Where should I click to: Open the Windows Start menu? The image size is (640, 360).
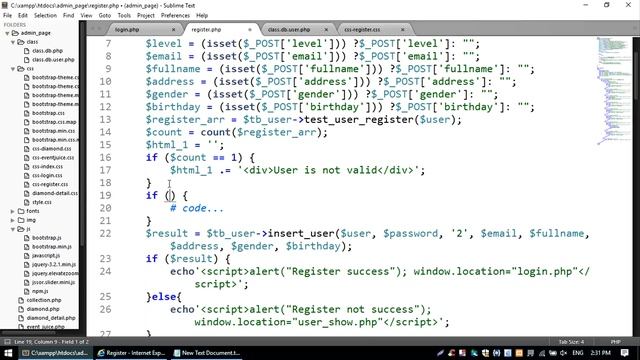click(8, 353)
